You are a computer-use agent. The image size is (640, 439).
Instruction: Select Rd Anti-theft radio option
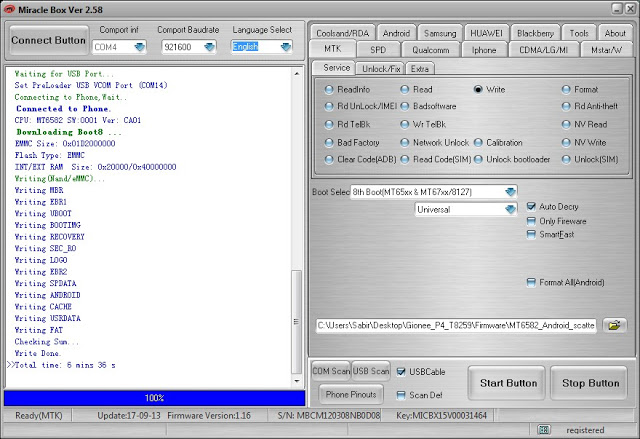click(x=590, y=106)
